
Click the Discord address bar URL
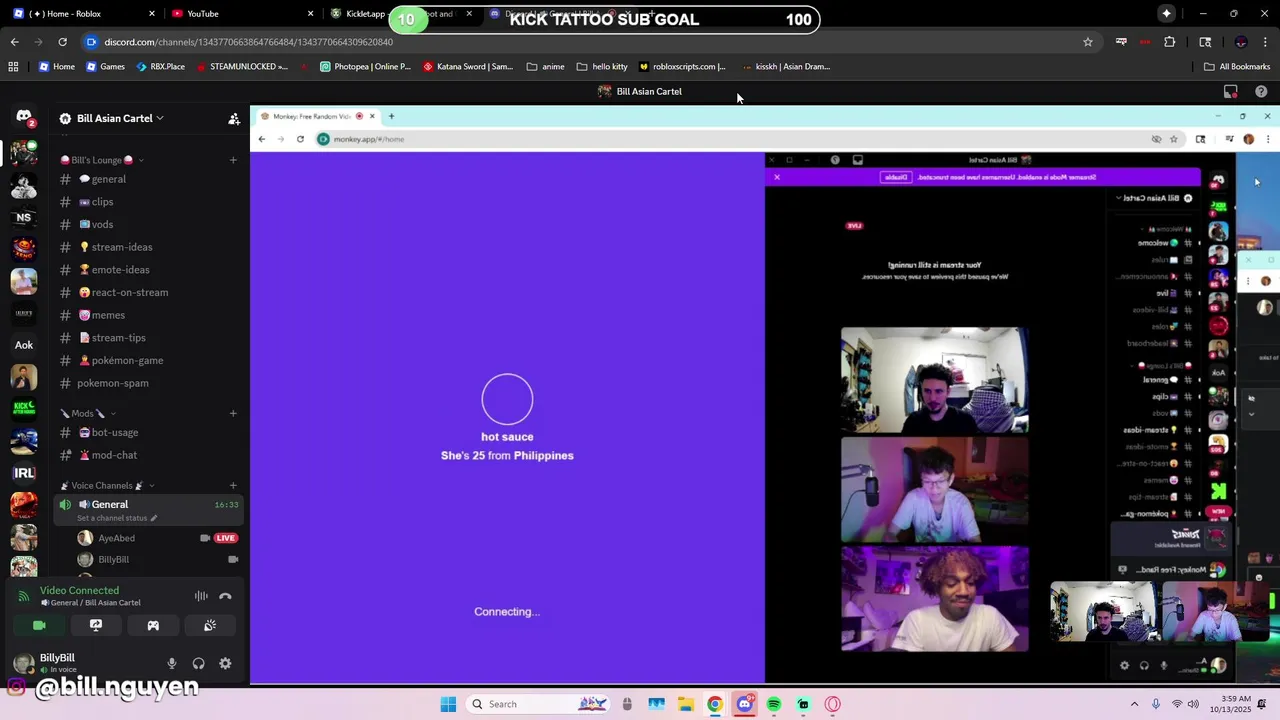(x=249, y=42)
